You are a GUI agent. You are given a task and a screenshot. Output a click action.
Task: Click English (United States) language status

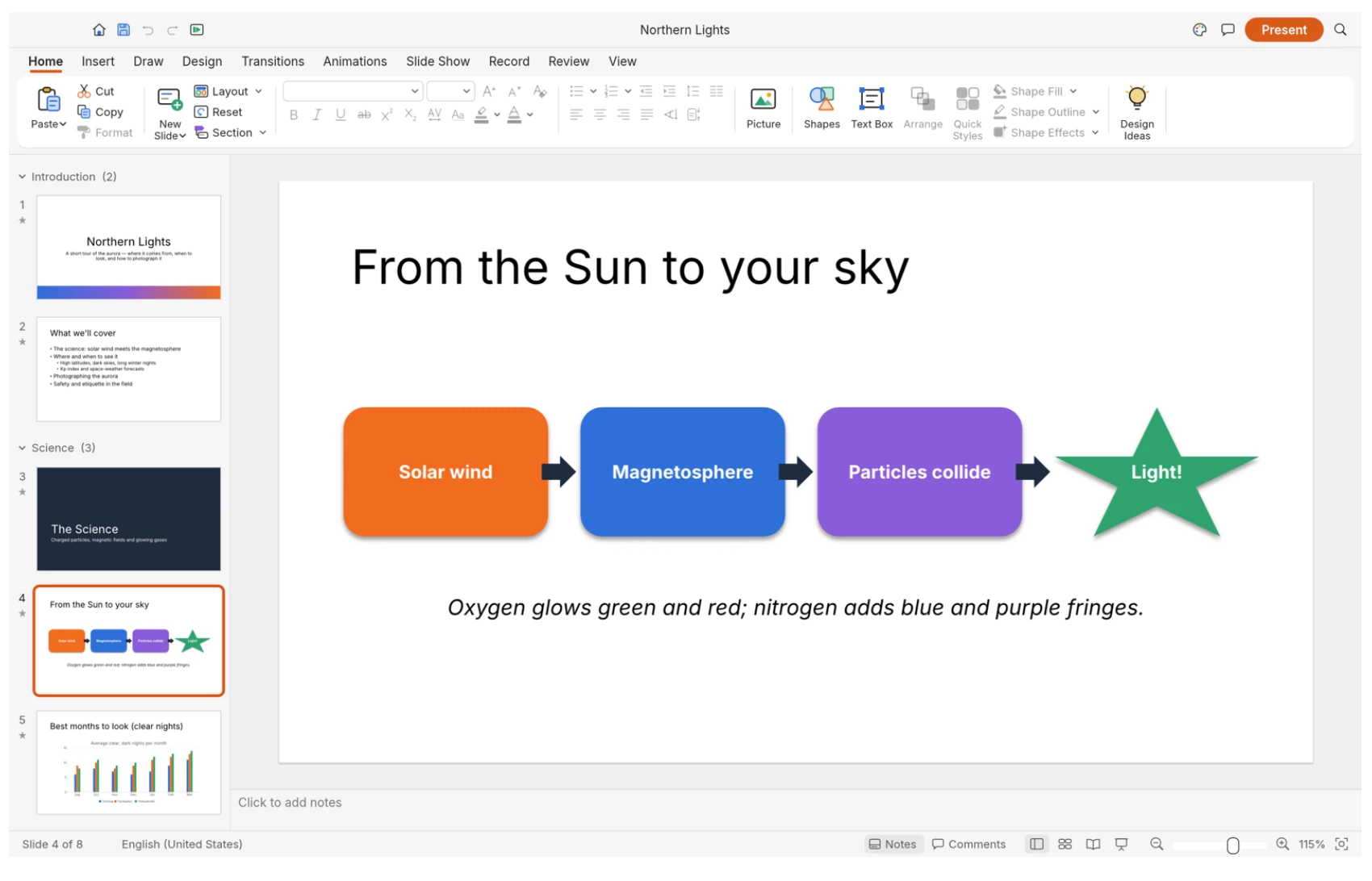tap(182, 844)
